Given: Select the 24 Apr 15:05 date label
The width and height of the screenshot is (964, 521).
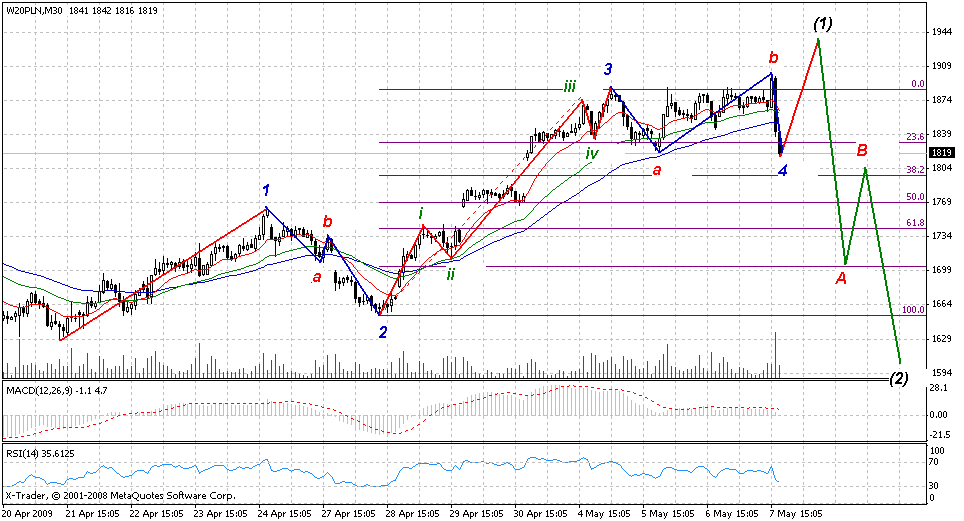Looking at the screenshot, I should point(284,512).
